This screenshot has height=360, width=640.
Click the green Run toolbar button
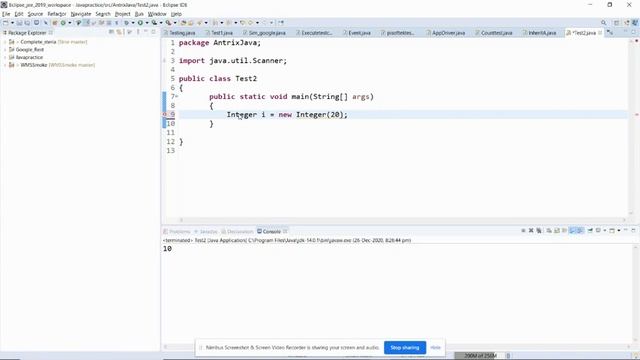pos(140,23)
